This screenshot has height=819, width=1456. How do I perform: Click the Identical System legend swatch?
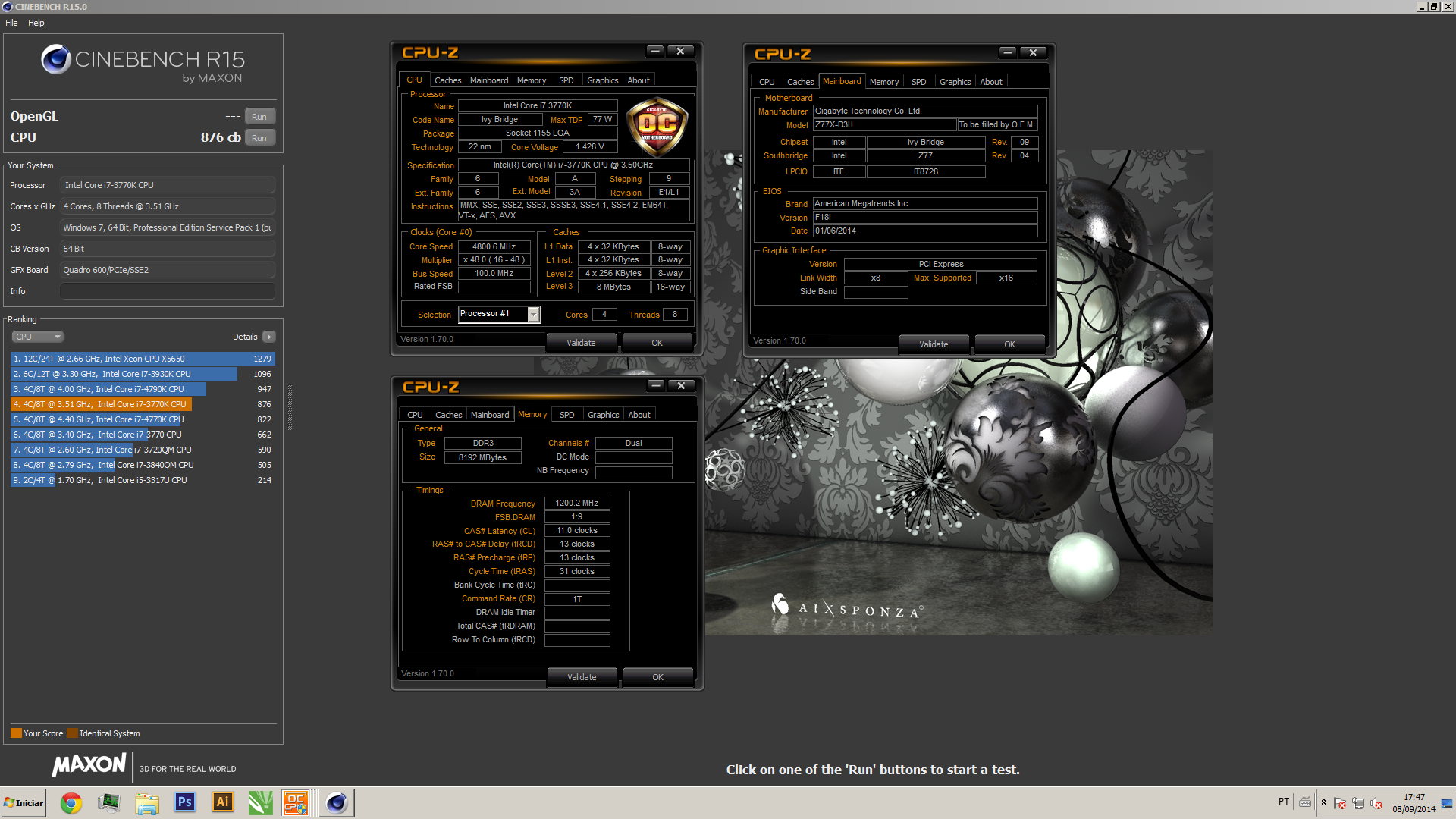point(72,733)
